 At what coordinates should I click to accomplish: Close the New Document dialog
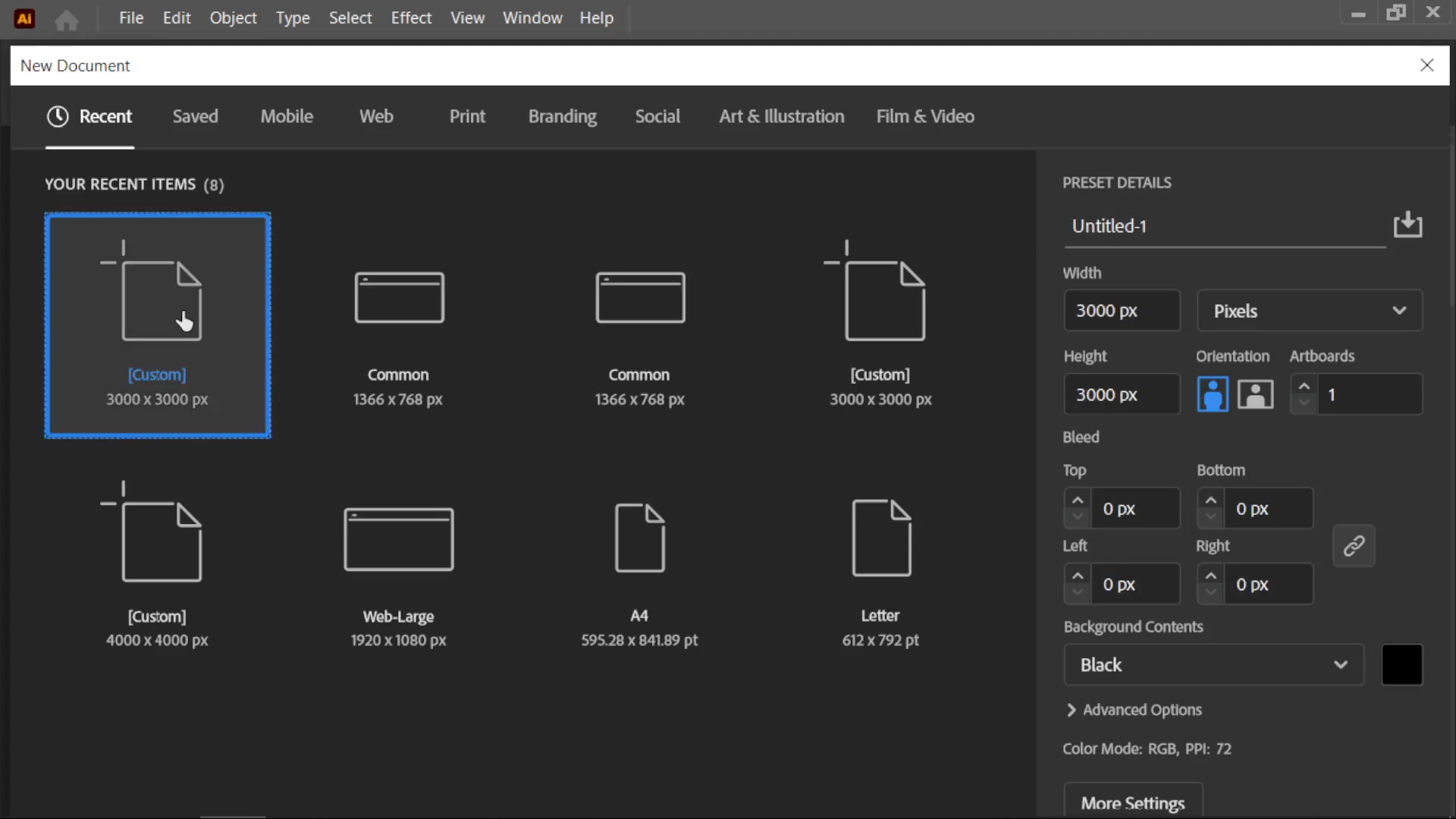[x=1427, y=65]
